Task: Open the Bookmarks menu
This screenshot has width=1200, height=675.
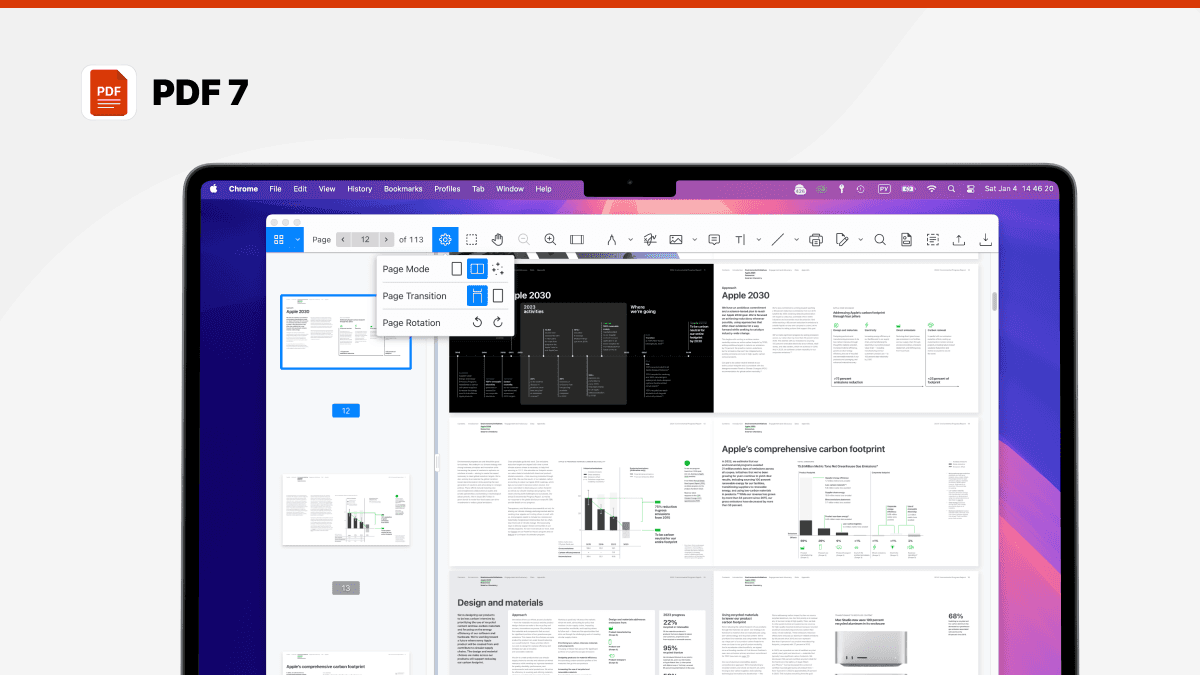Action: pyautogui.click(x=403, y=188)
